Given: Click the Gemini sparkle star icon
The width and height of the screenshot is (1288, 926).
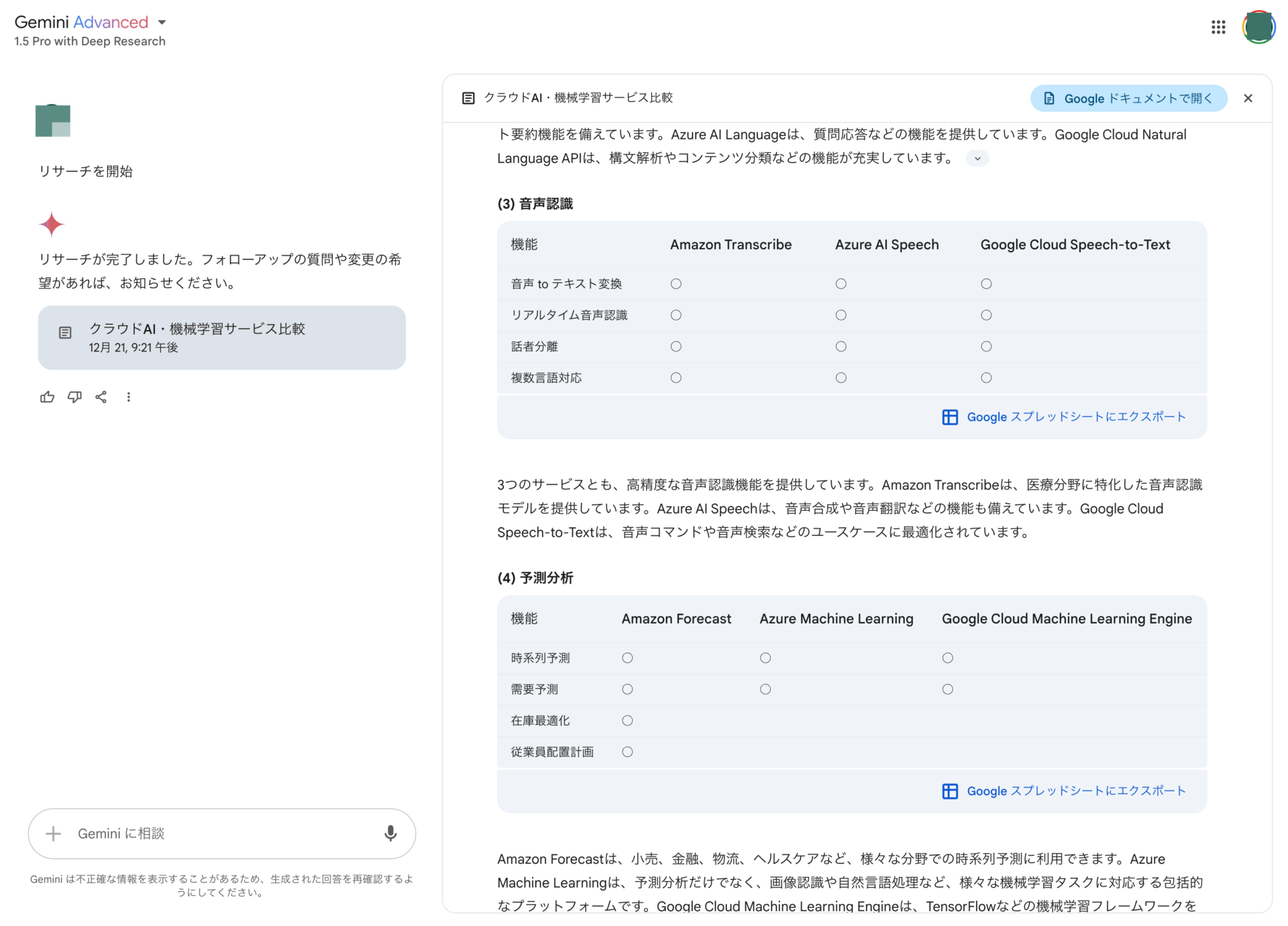Looking at the screenshot, I should (x=52, y=224).
